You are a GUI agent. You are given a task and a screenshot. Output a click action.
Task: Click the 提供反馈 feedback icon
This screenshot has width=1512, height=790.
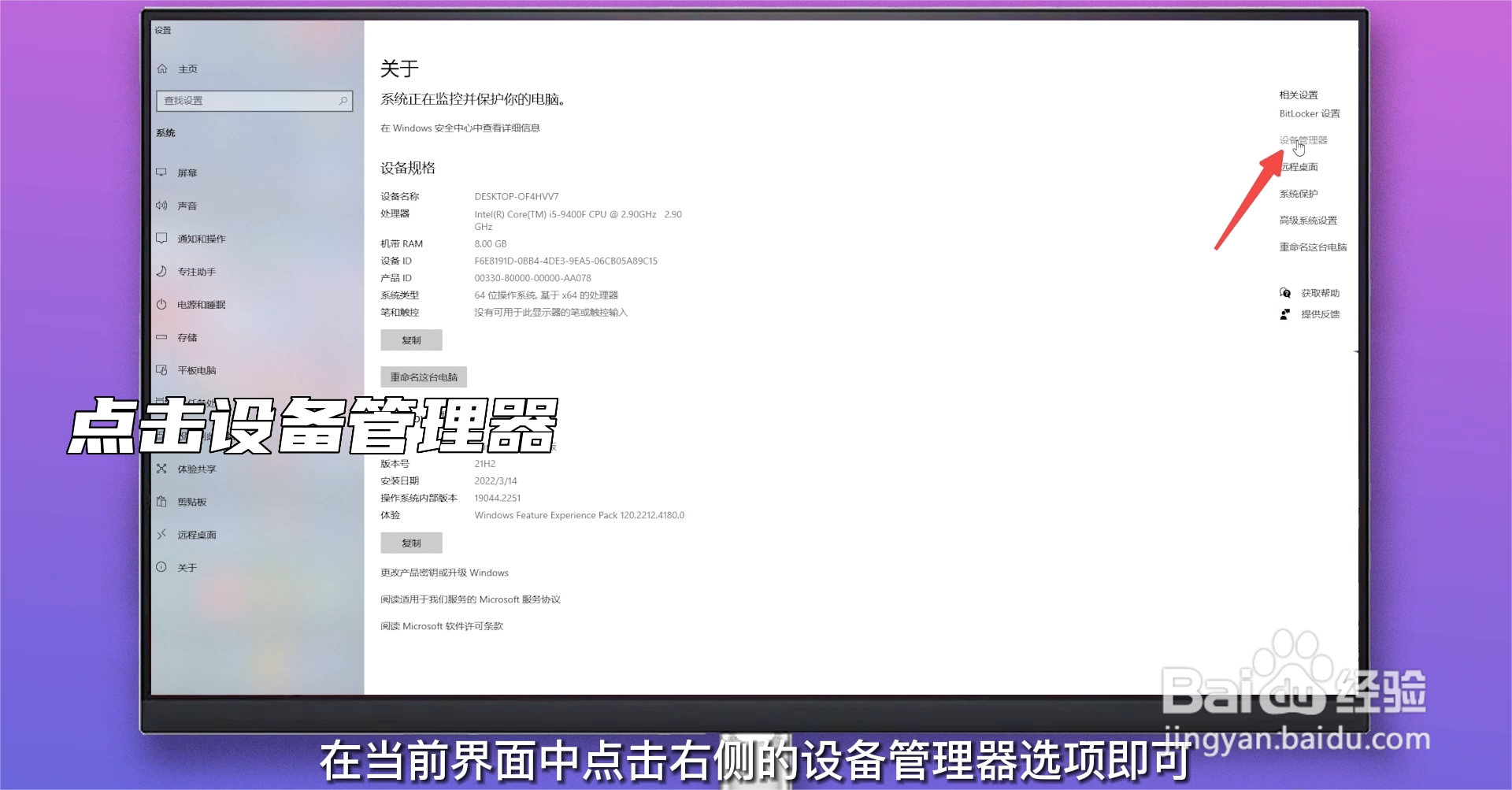pos(1285,314)
